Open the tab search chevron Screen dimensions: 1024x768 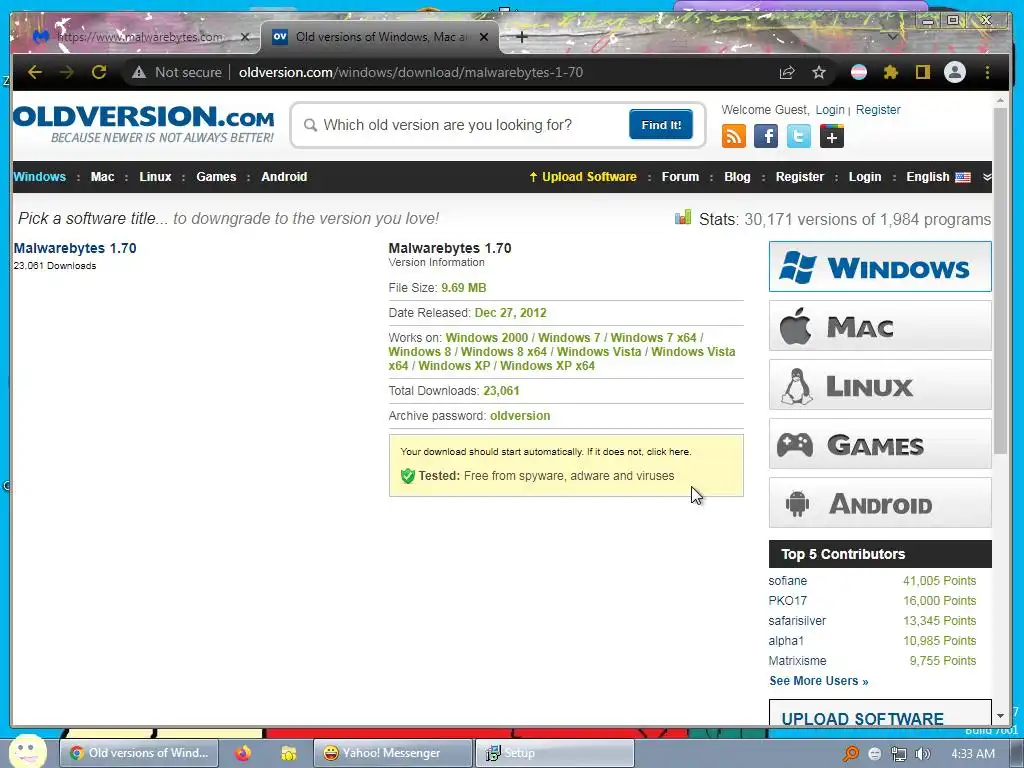click(892, 37)
